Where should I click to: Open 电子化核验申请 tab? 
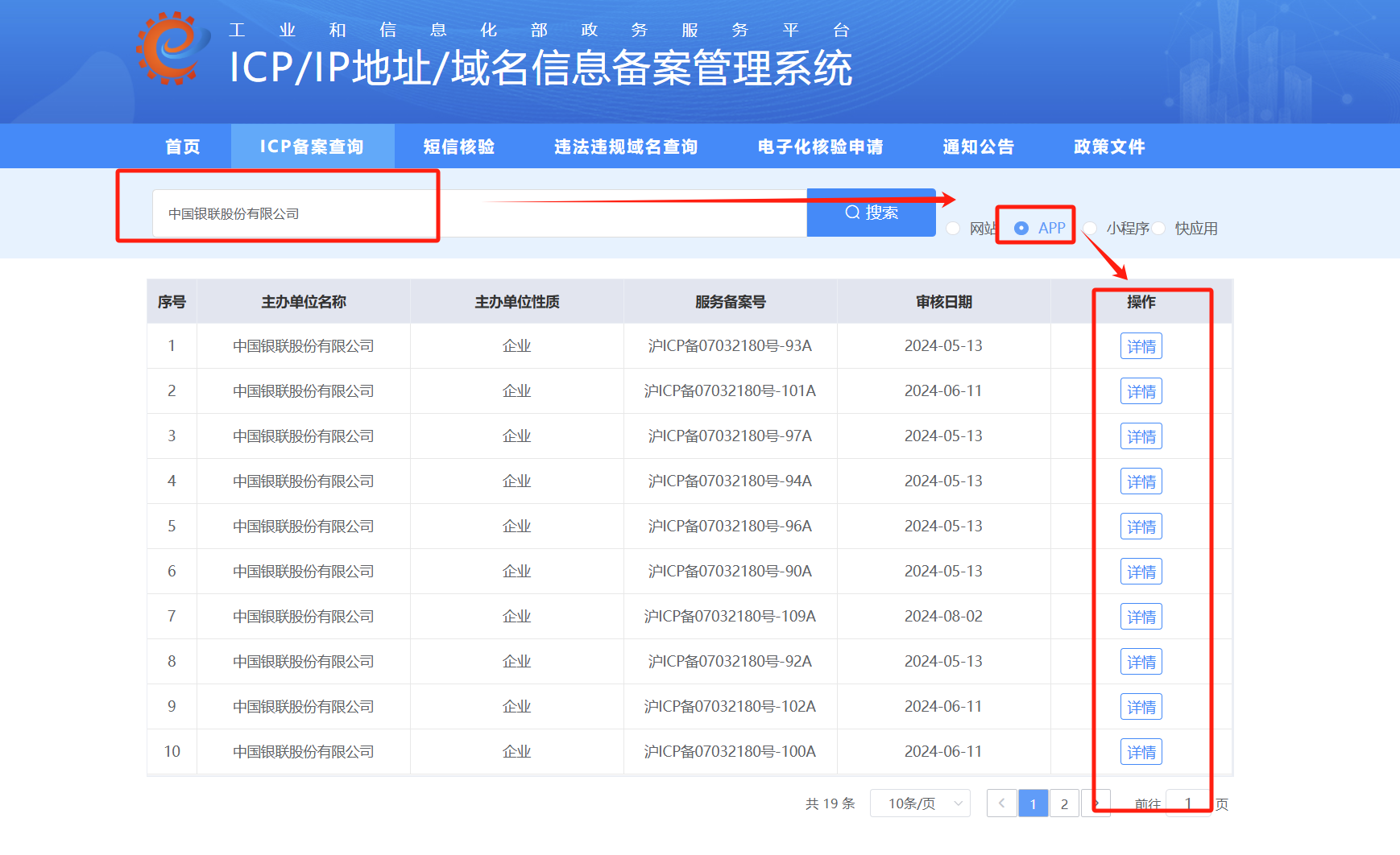(x=820, y=147)
